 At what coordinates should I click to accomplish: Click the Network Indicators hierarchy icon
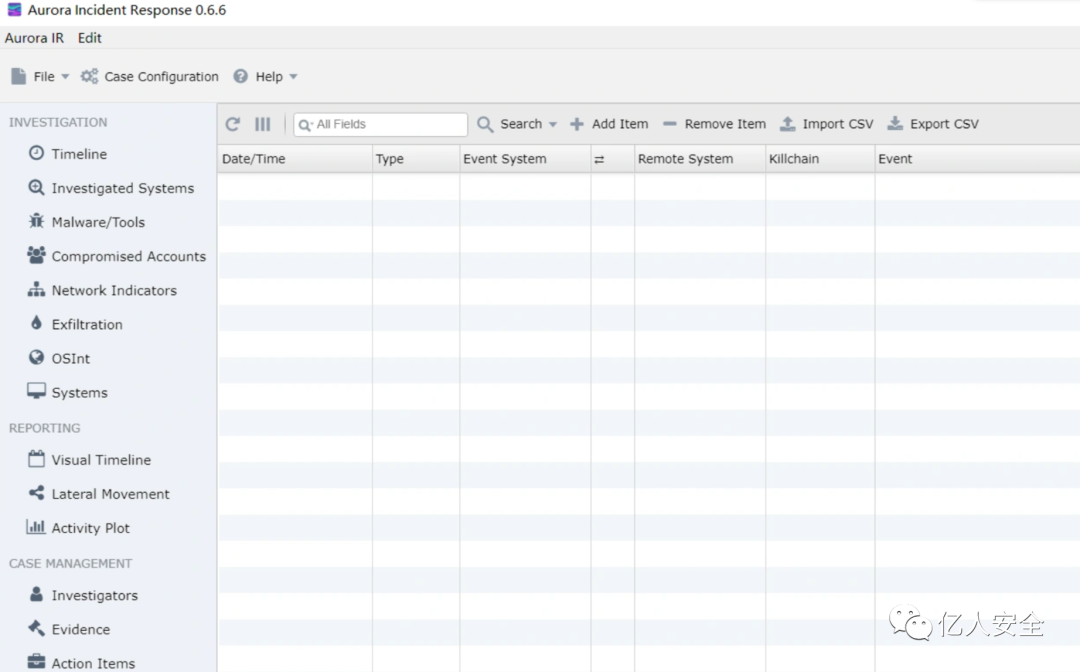pos(37,289)
